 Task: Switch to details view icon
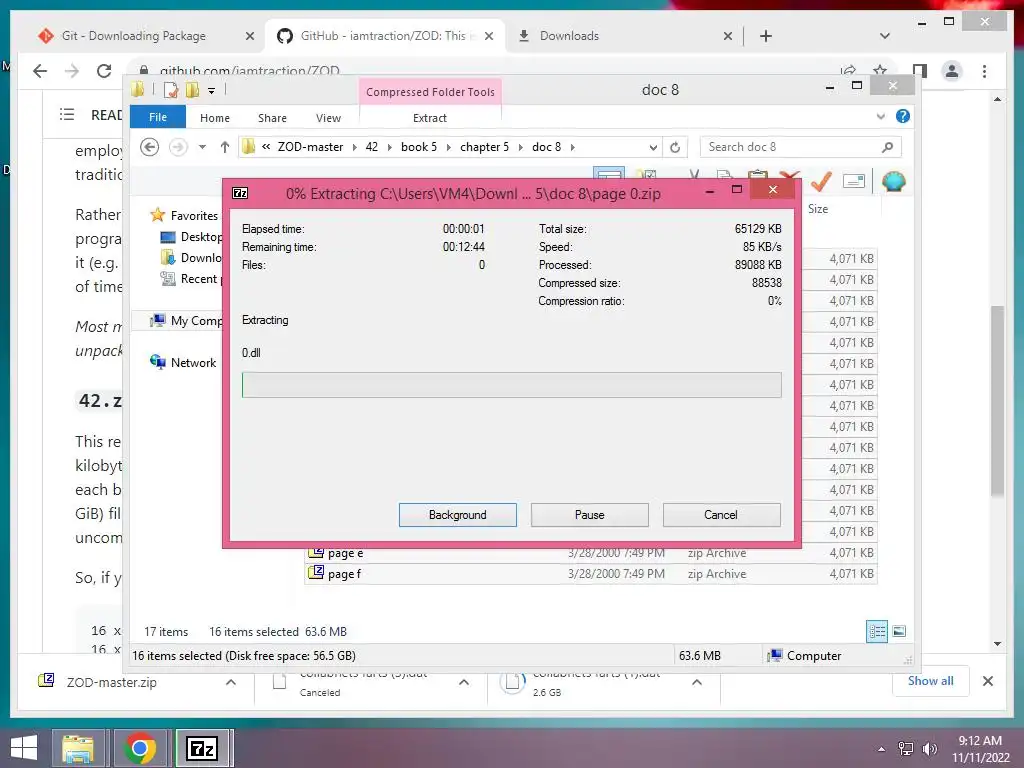click(876, 631)
